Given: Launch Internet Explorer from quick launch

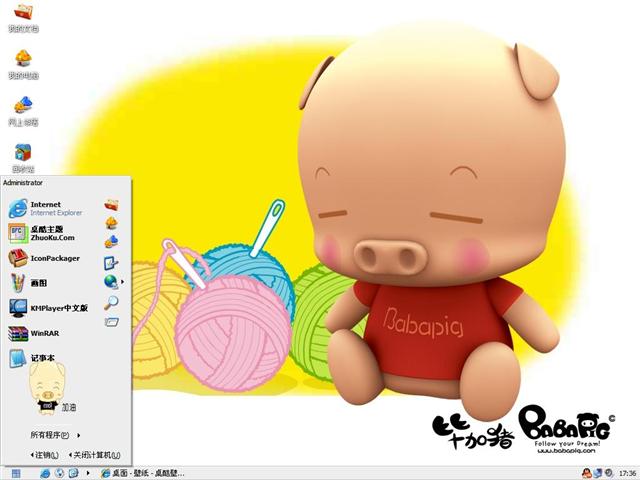Looking at the screenshot, I should tap(45, 473).
